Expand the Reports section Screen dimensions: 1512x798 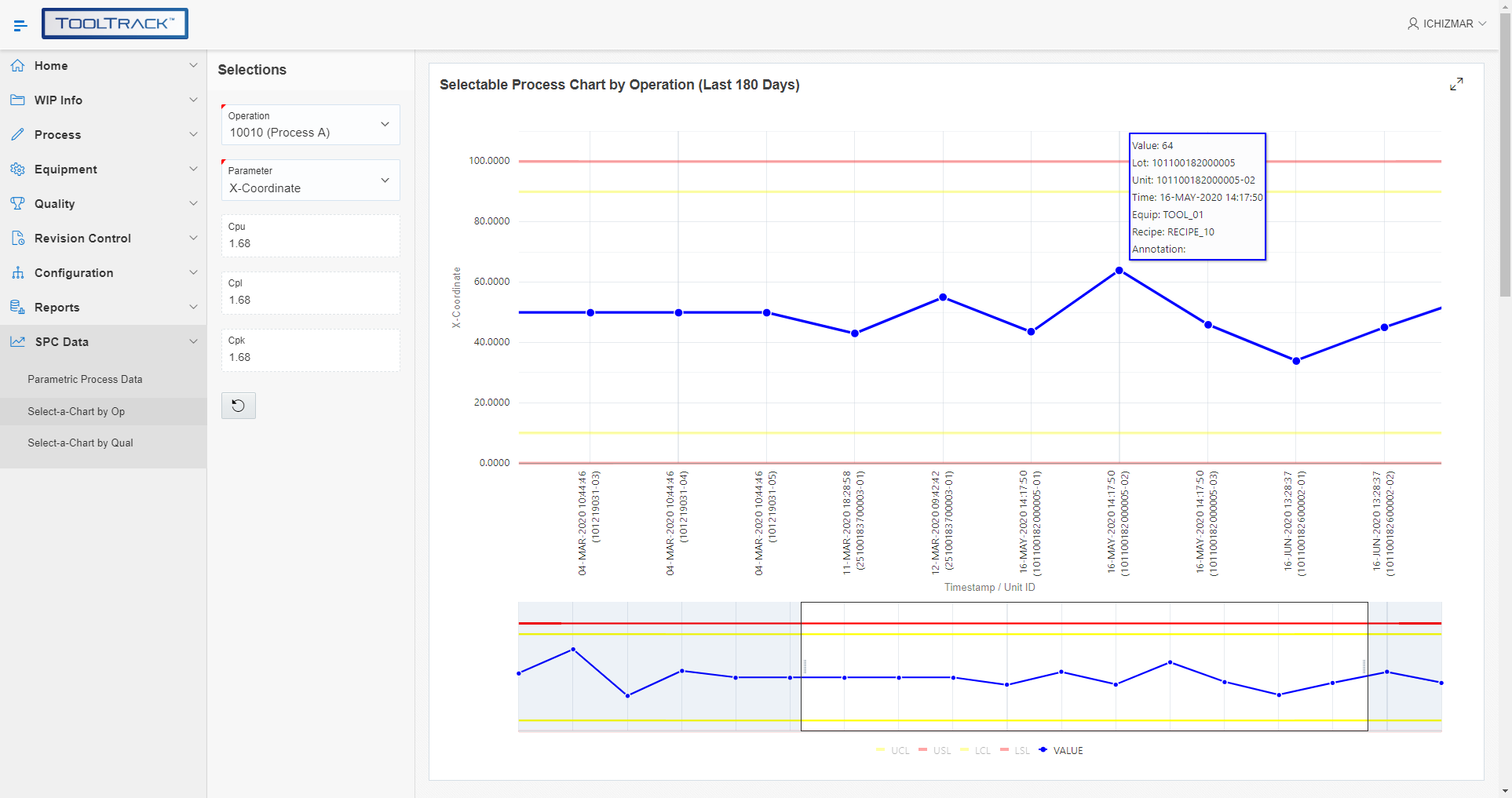[103, 307]
